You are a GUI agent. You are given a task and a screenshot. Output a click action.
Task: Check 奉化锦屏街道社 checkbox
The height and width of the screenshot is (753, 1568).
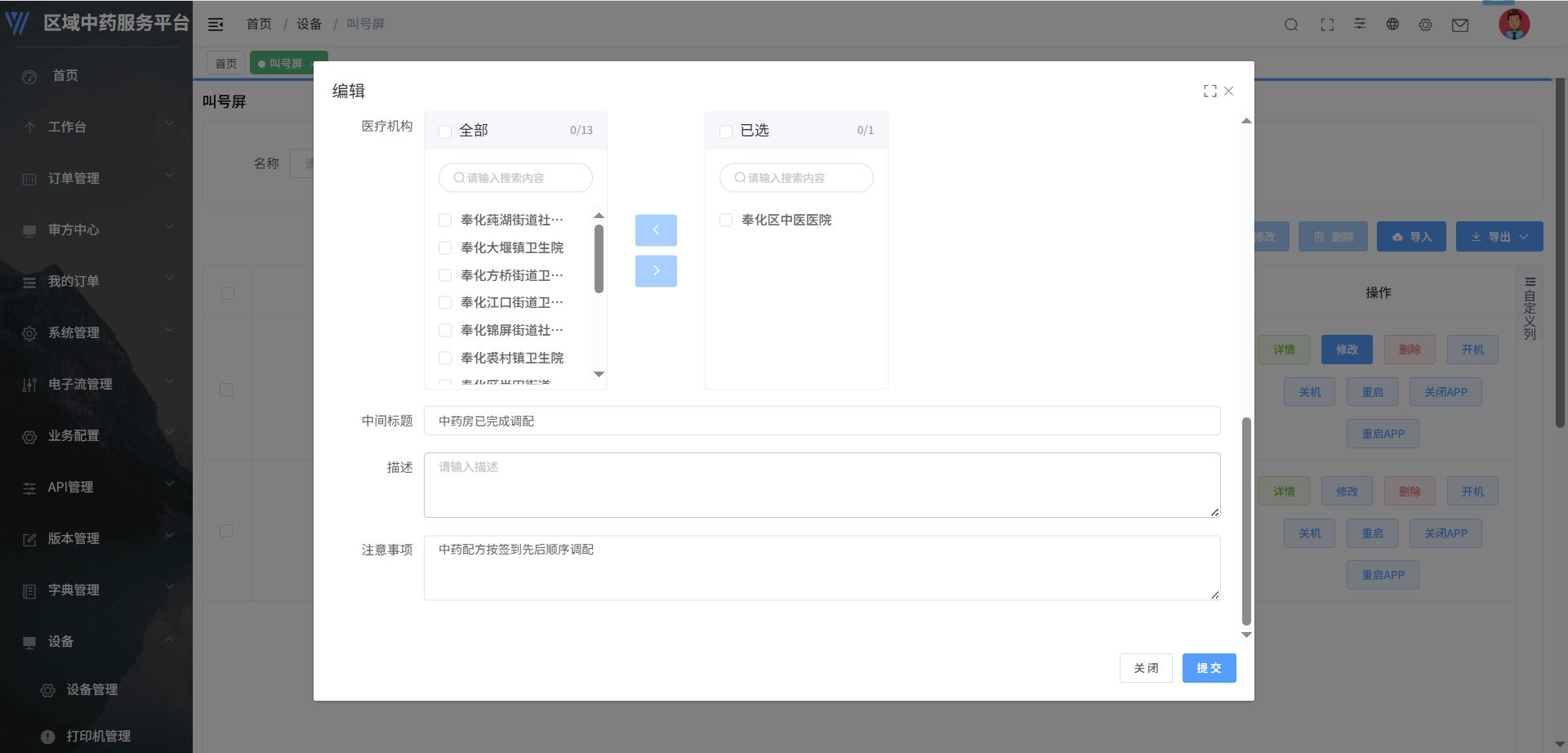coord(445,330)
